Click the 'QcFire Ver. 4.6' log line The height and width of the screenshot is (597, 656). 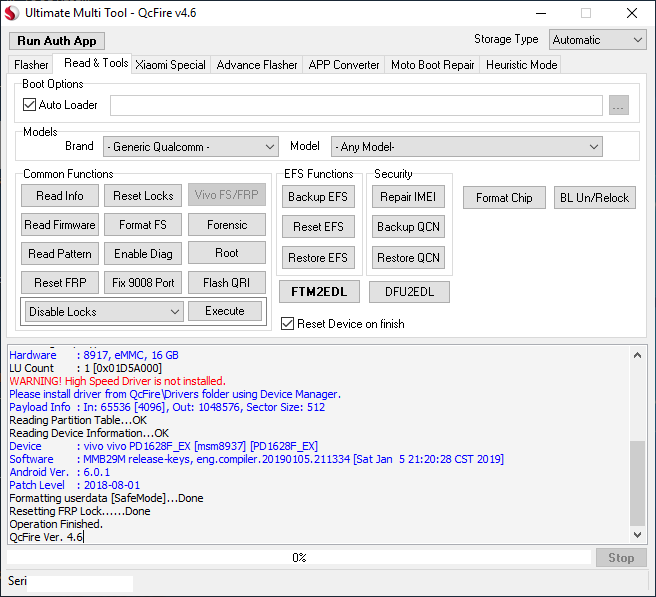(46, 537)
